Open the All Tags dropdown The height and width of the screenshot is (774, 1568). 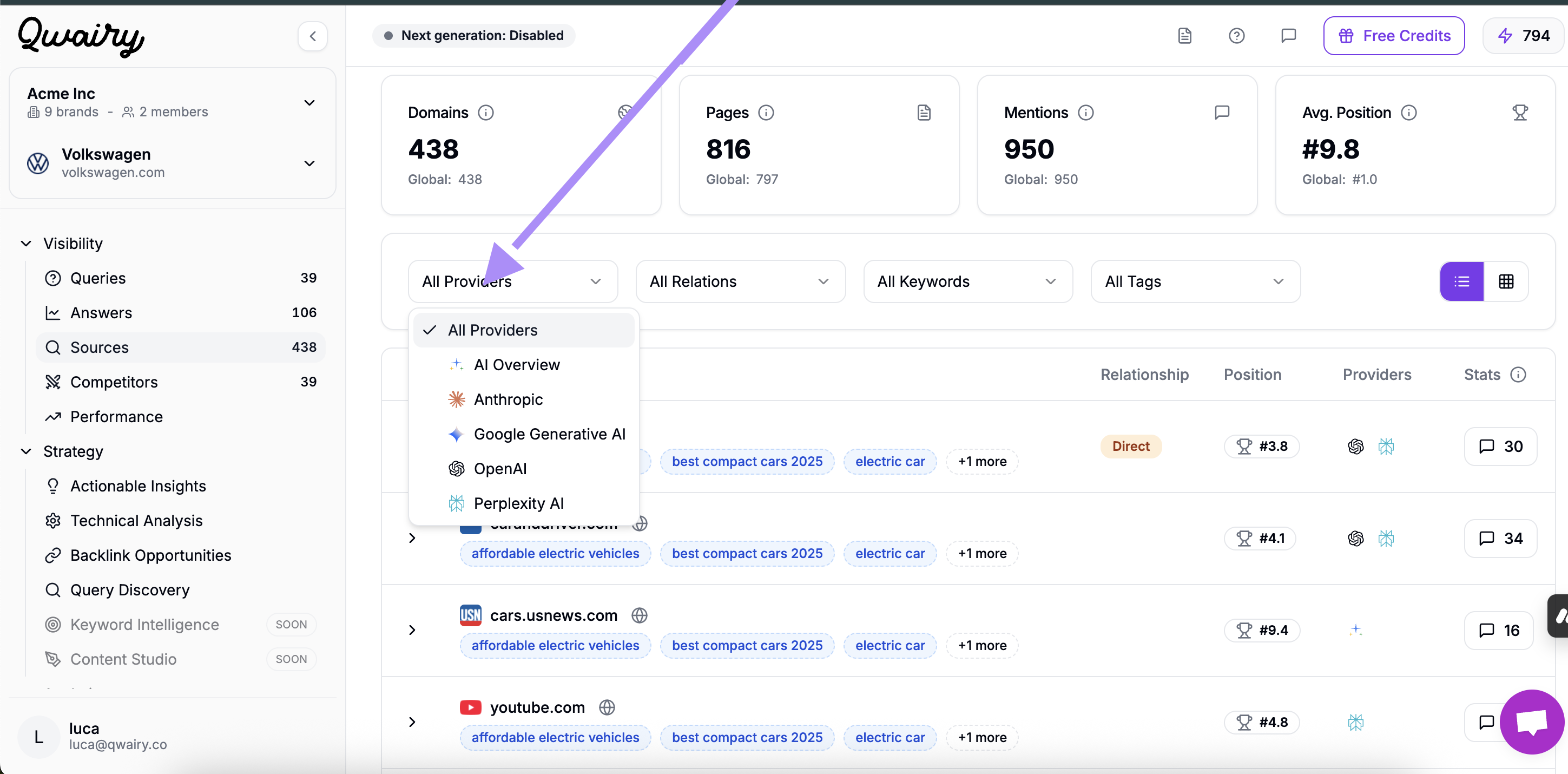1196,281
